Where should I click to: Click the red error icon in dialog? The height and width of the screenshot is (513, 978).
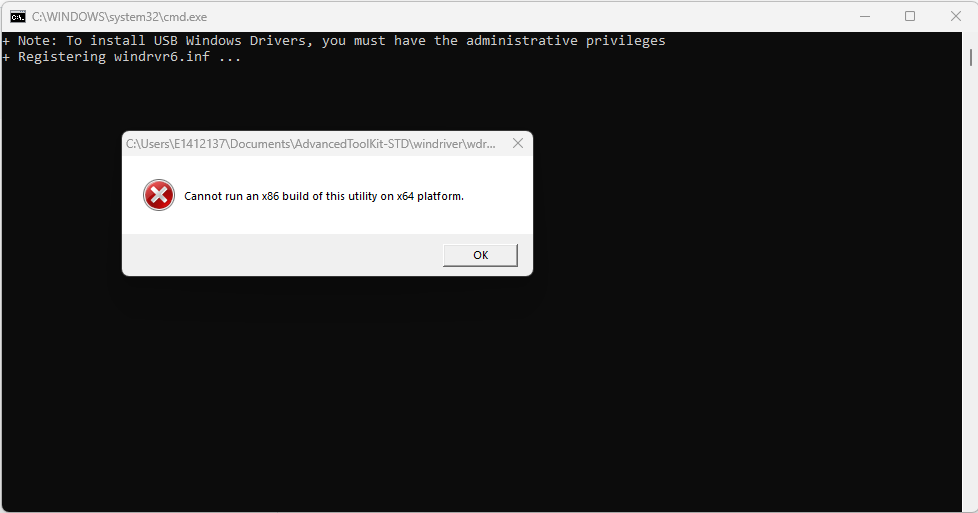tap(159, 195)
